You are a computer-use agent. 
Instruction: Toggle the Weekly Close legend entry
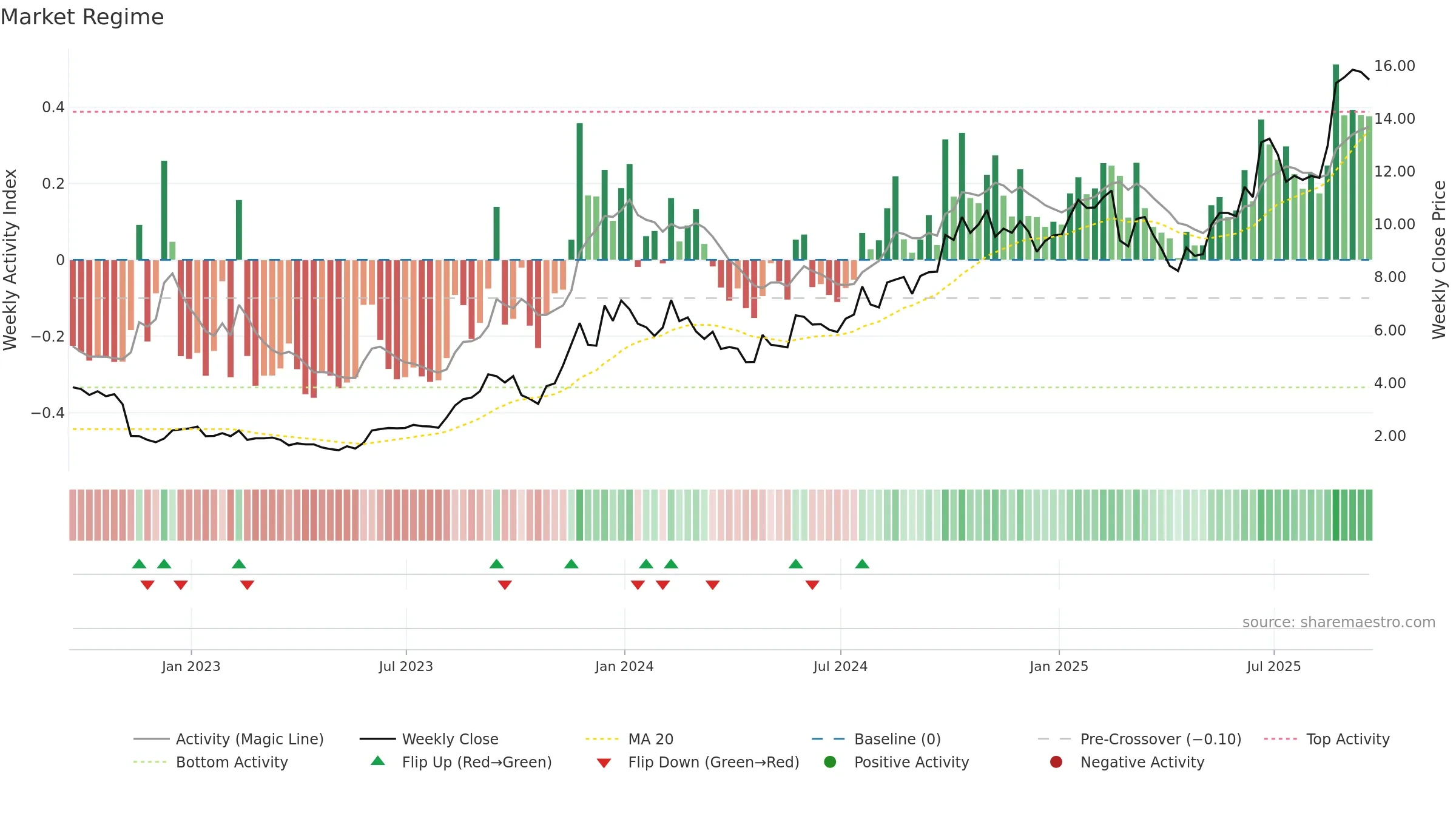[429, 739]
